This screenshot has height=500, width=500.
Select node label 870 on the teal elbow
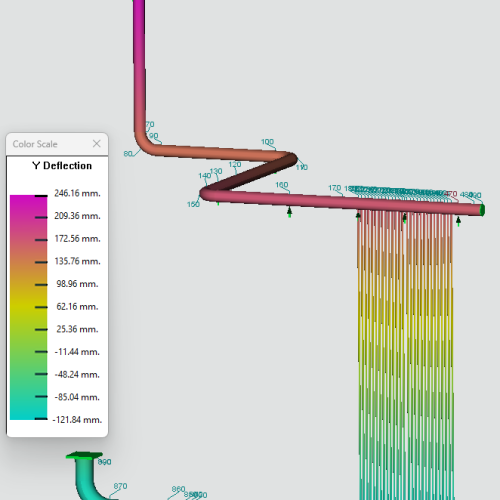click(x=120, y=486)
